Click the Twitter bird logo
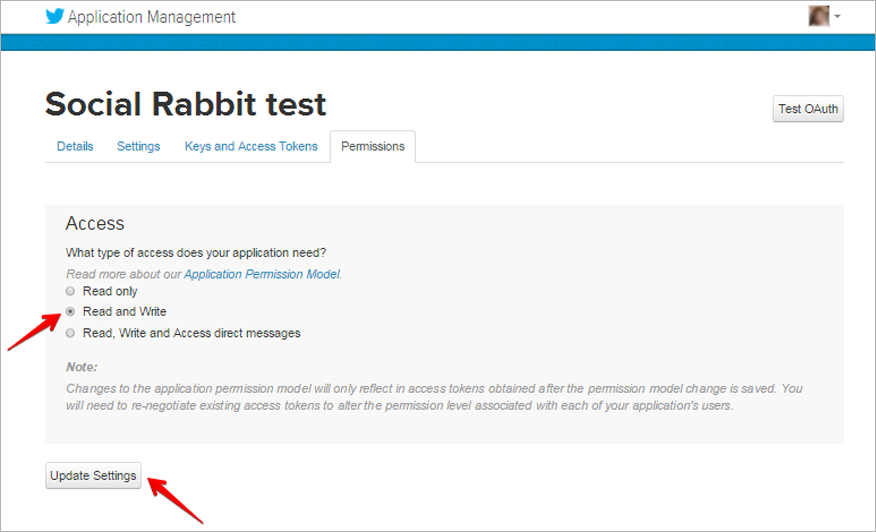 pos(55,16)
